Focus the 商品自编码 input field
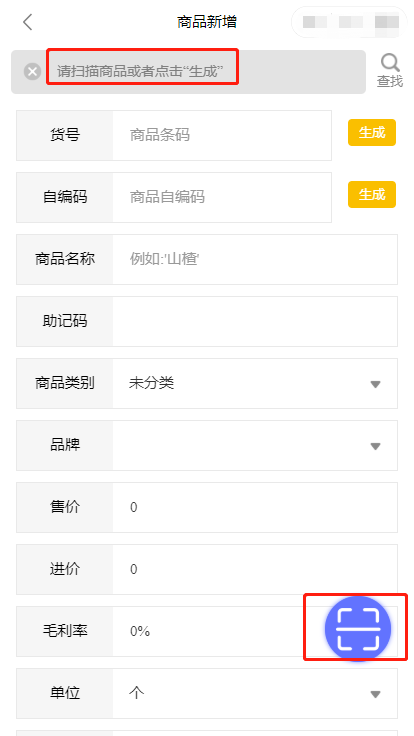This screenshot has width=414, height=736. click(x=222, y=197)
